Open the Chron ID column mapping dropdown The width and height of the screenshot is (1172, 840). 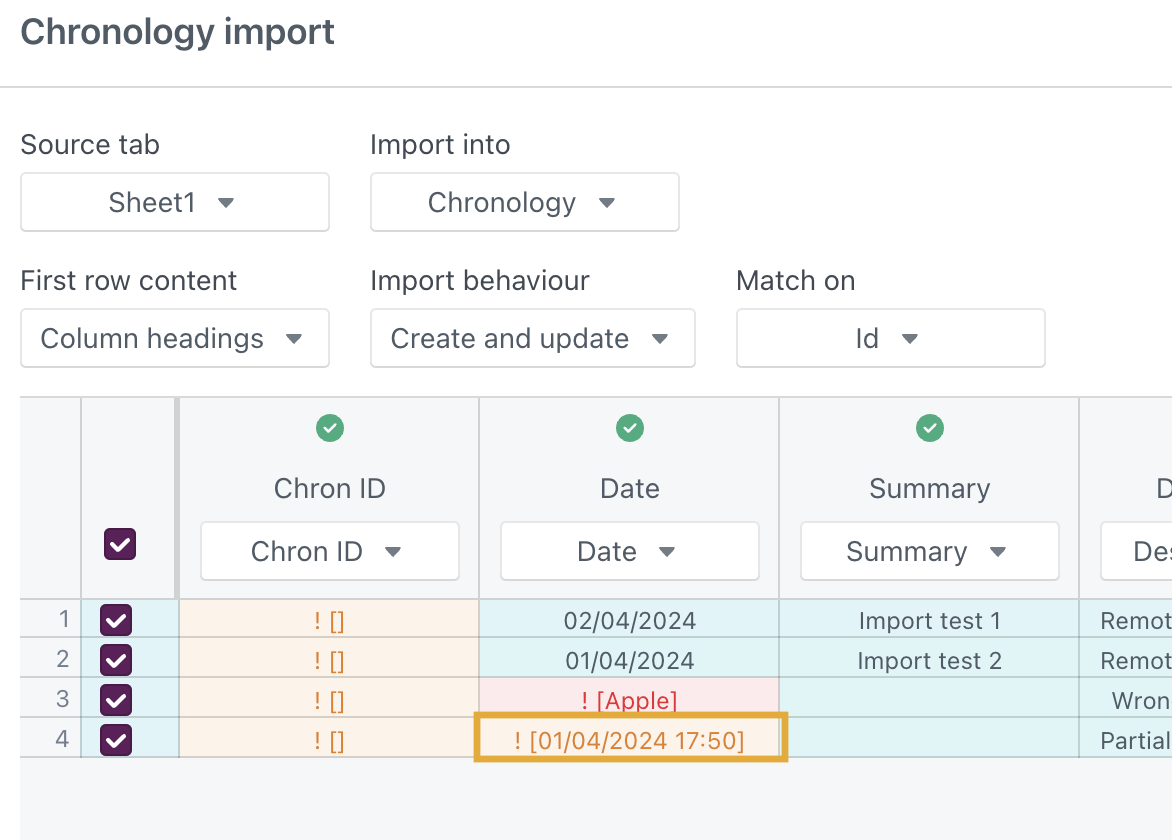330,552
